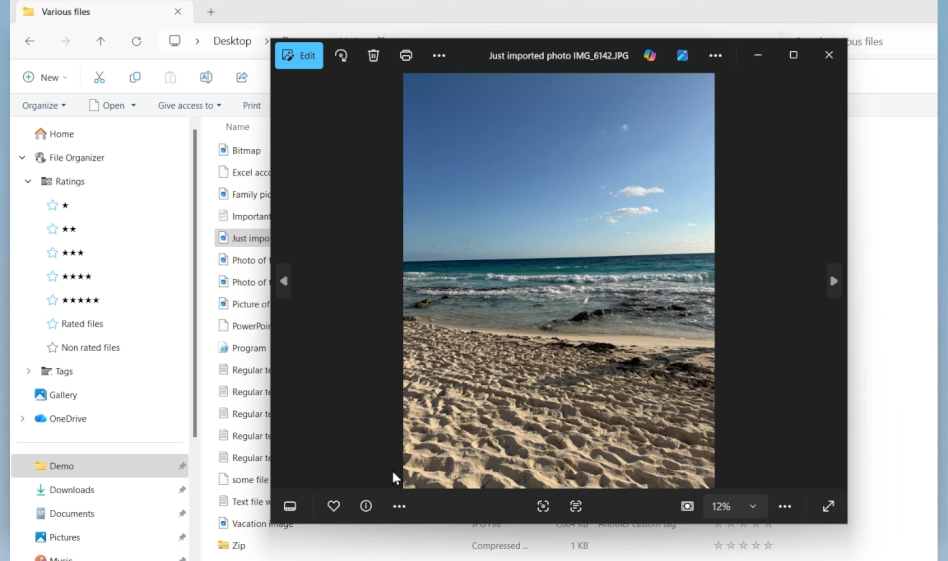This screenshot has width=948, height=561.
Task: Select the three-star rating filter
Action: 65,253
